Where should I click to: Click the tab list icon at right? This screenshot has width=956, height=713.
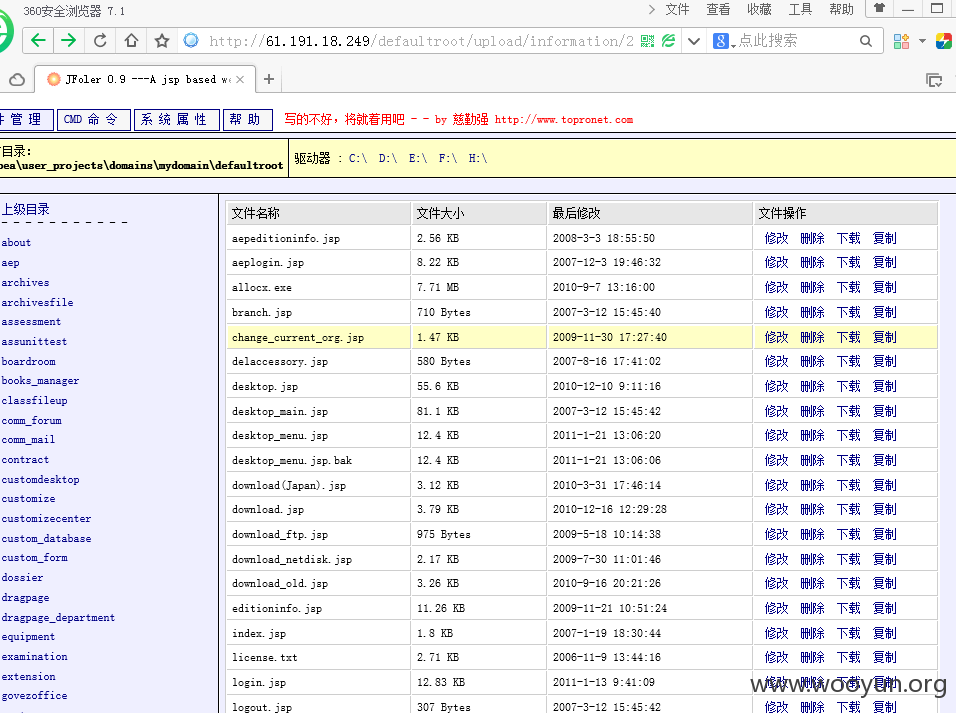[933, 80]
